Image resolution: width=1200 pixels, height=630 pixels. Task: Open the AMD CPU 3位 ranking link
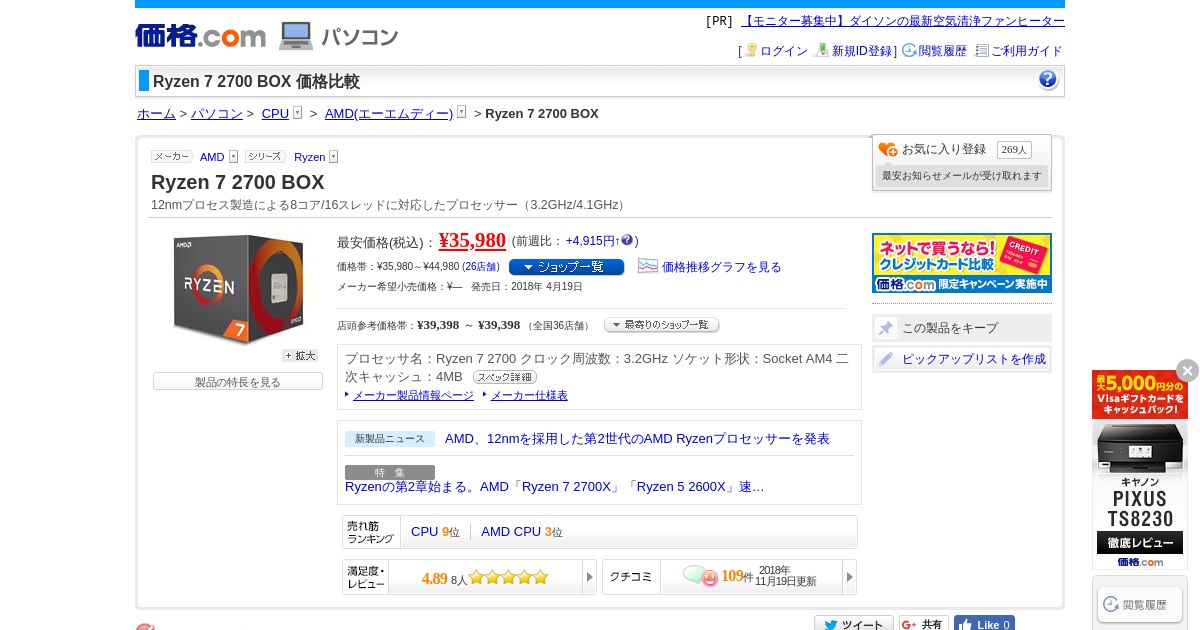[522, 532]
